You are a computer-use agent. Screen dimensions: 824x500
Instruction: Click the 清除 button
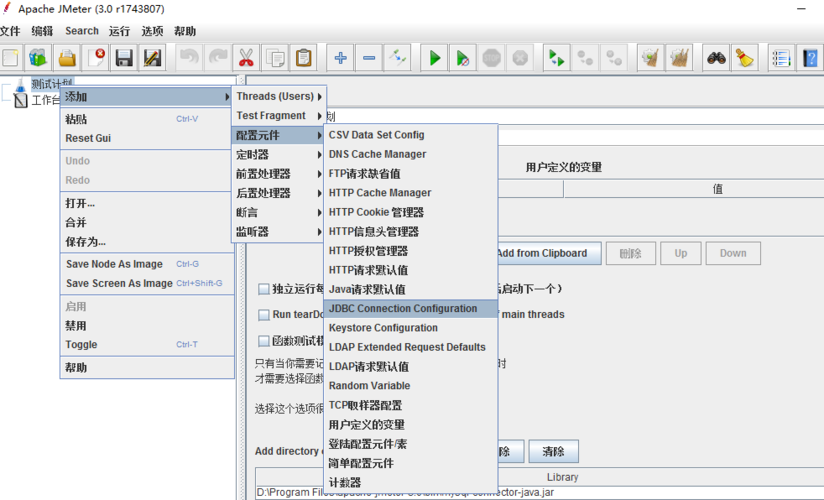[553, 451]
